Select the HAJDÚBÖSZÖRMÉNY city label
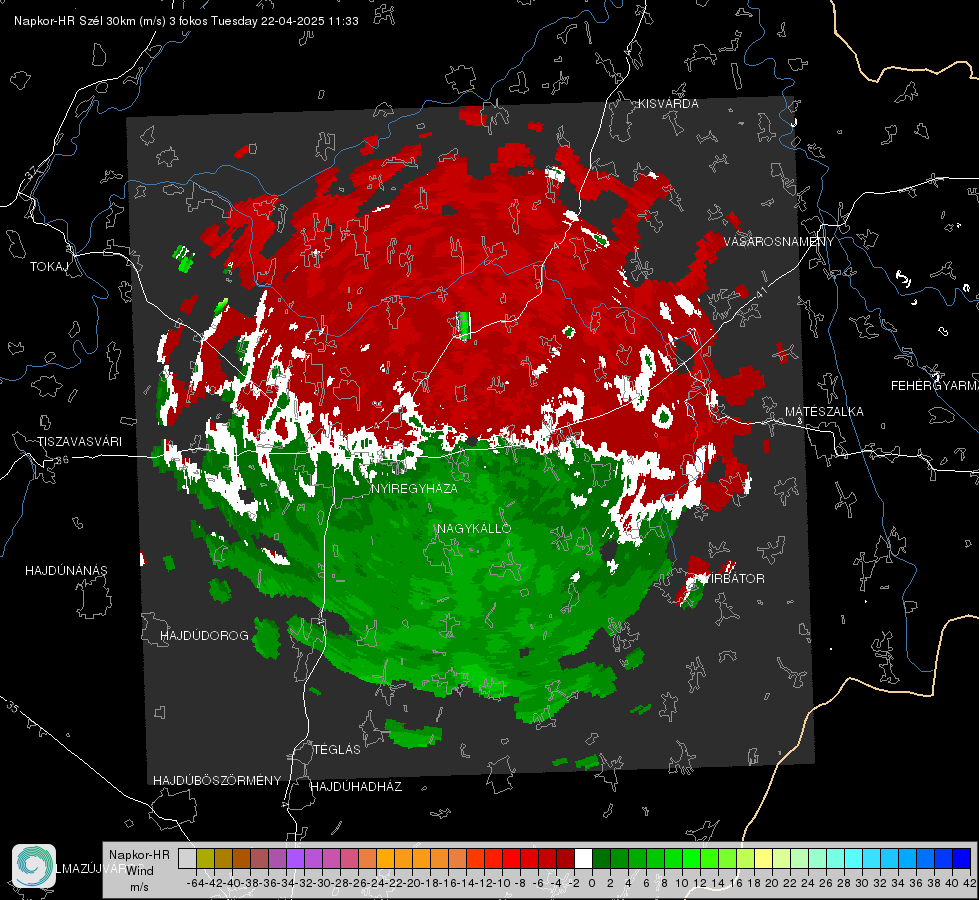Viewport: 979px width, 900px height. pos(217,781)
